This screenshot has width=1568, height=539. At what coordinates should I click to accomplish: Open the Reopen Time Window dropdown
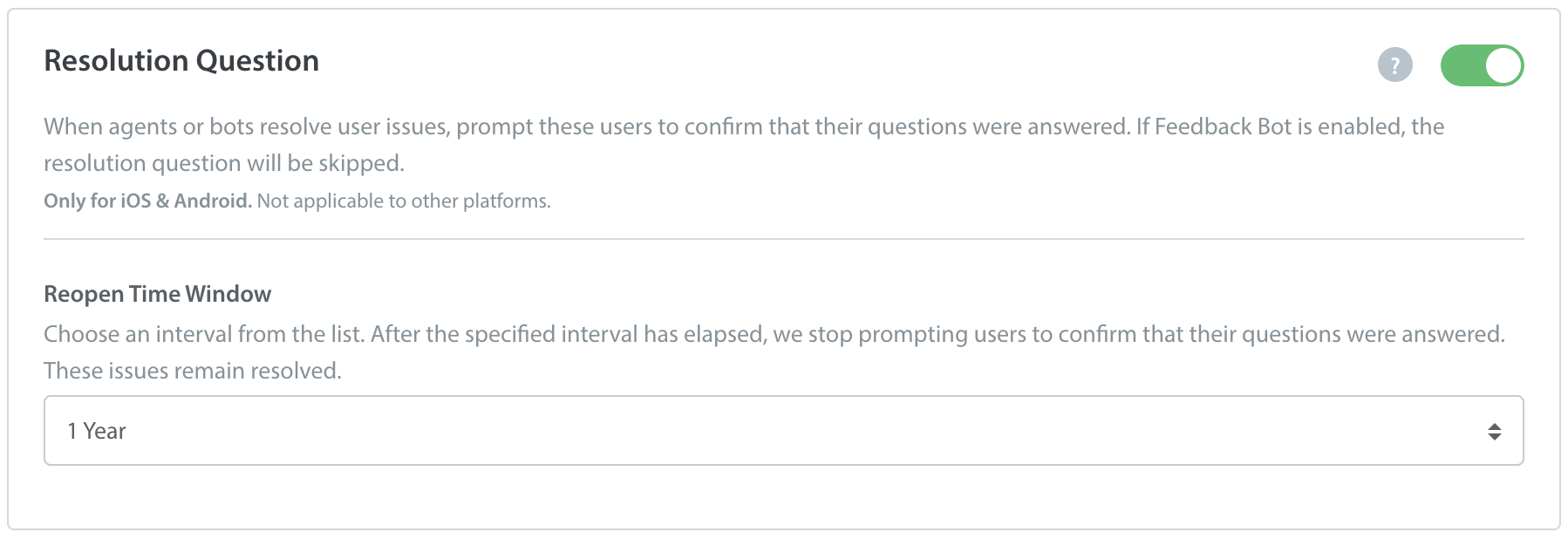point(783,431)
